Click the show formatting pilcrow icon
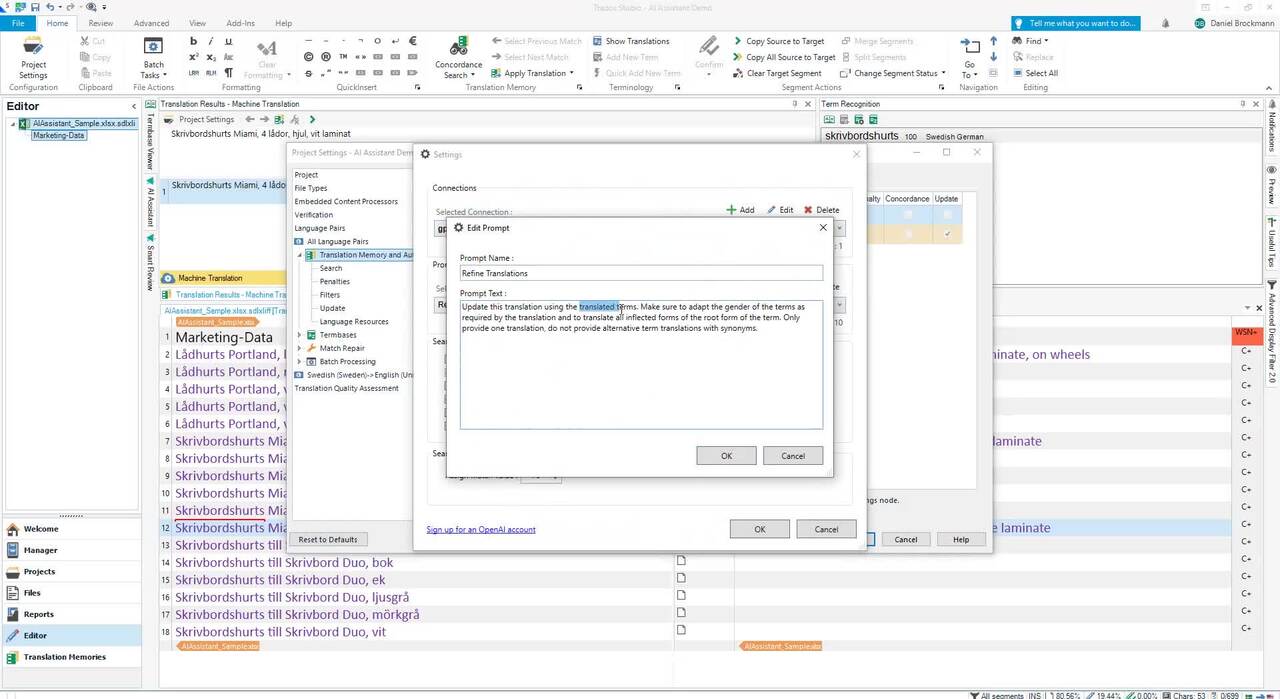 point(229,73)
